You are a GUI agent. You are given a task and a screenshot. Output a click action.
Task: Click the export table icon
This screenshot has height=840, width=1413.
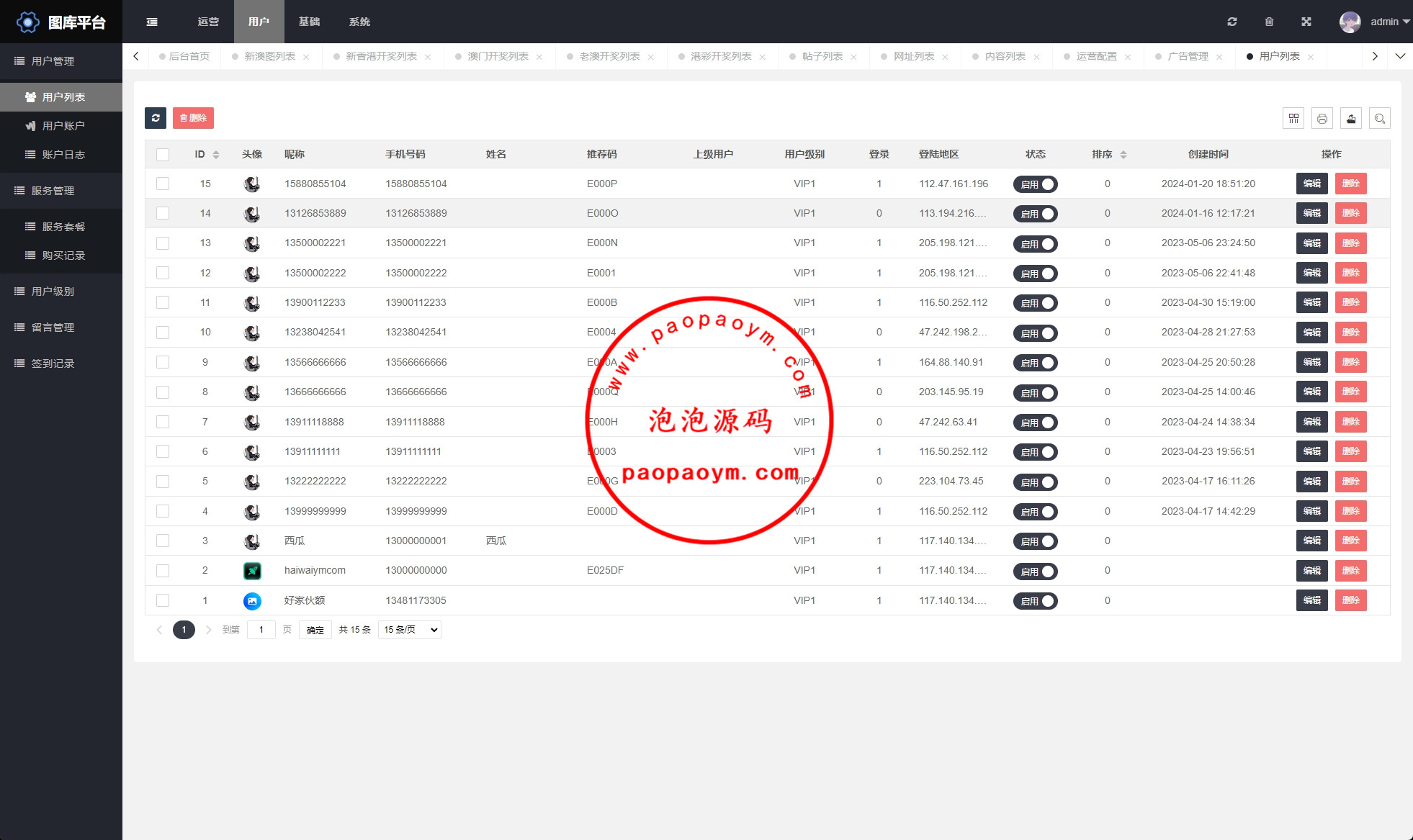click(x=1351, y=118)
